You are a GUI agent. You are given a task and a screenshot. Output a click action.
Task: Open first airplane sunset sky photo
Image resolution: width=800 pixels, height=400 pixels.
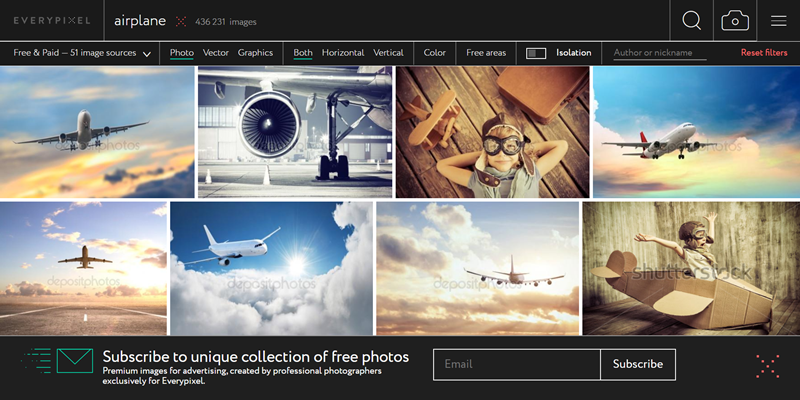(97, 132)
